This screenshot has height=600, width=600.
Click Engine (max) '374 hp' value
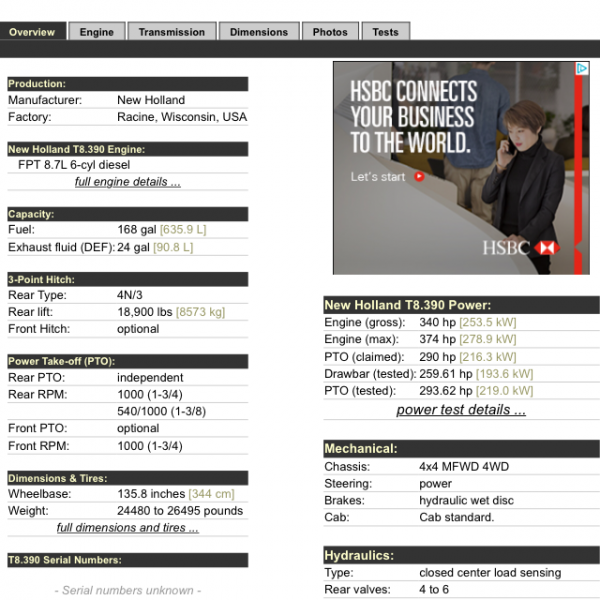coord(437,339)
